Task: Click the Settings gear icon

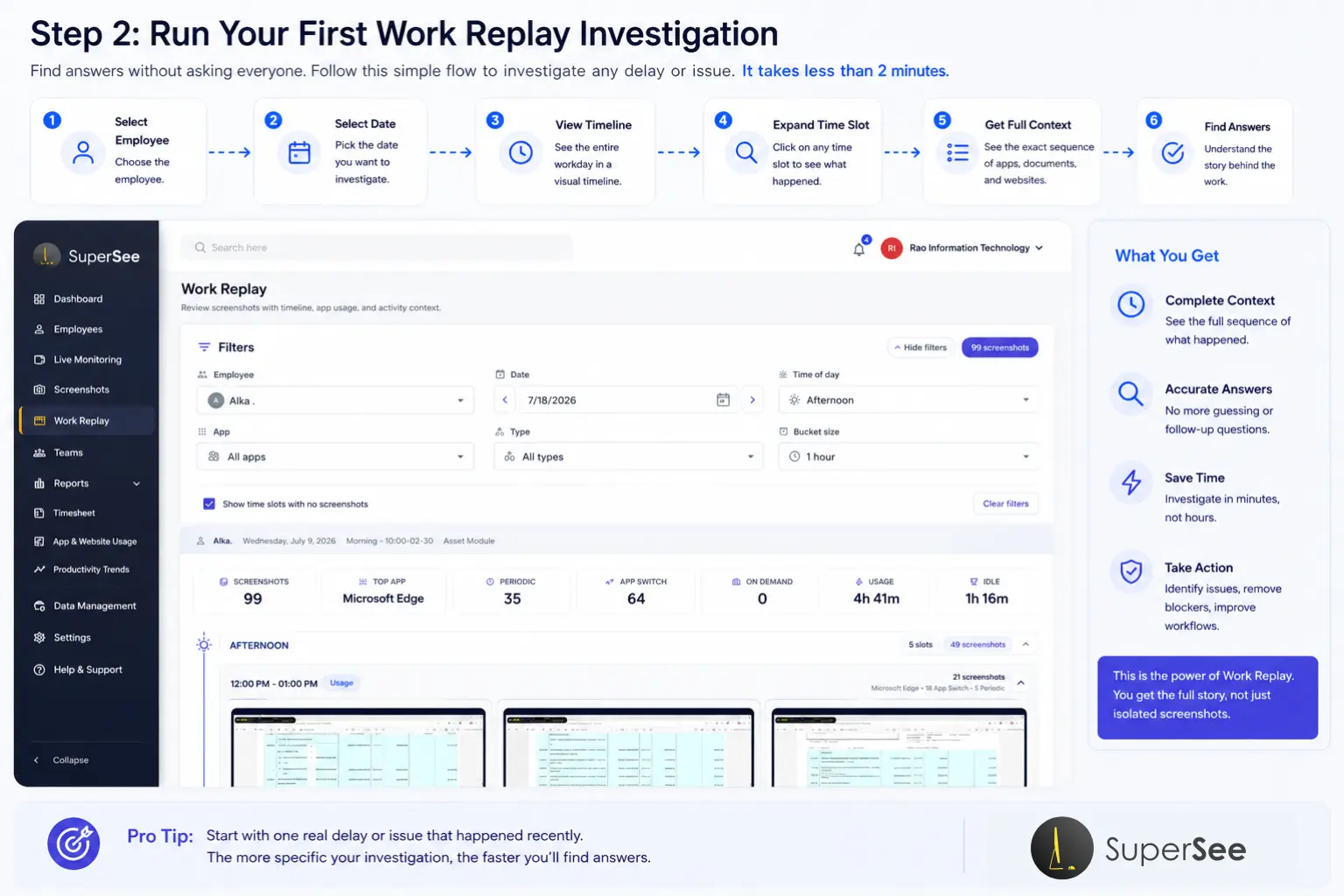Action: (x=39, y=638)
